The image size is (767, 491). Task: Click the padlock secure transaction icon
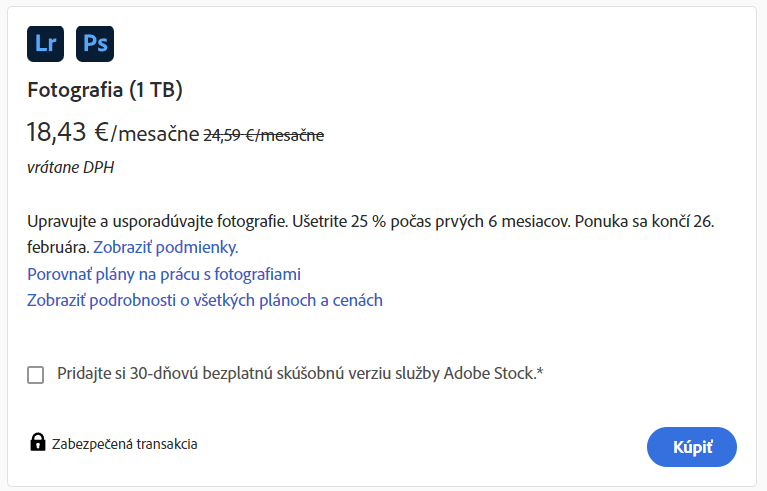(38, 442)
